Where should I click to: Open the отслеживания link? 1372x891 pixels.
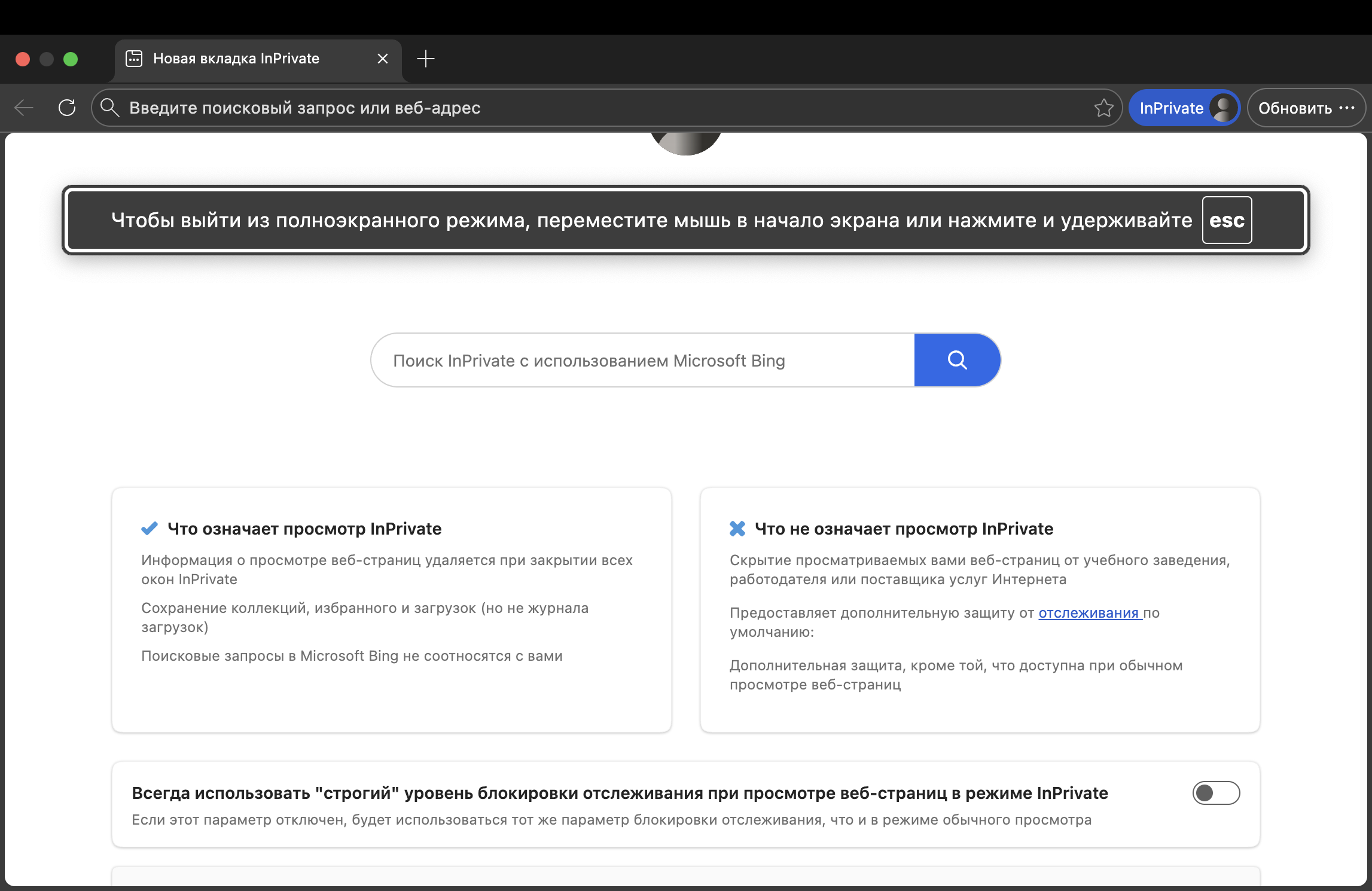pos(1089,613)
